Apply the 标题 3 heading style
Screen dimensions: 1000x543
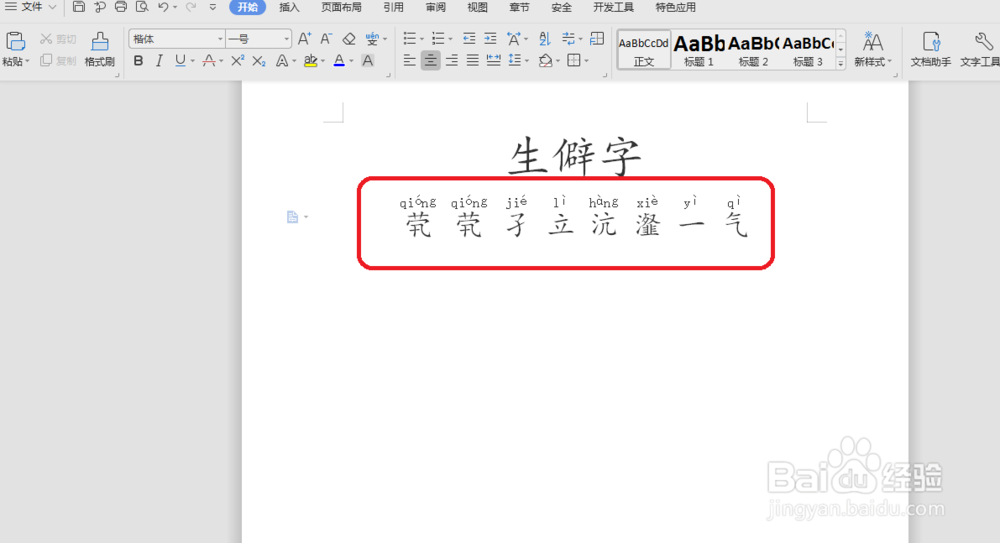pos(808,49)
